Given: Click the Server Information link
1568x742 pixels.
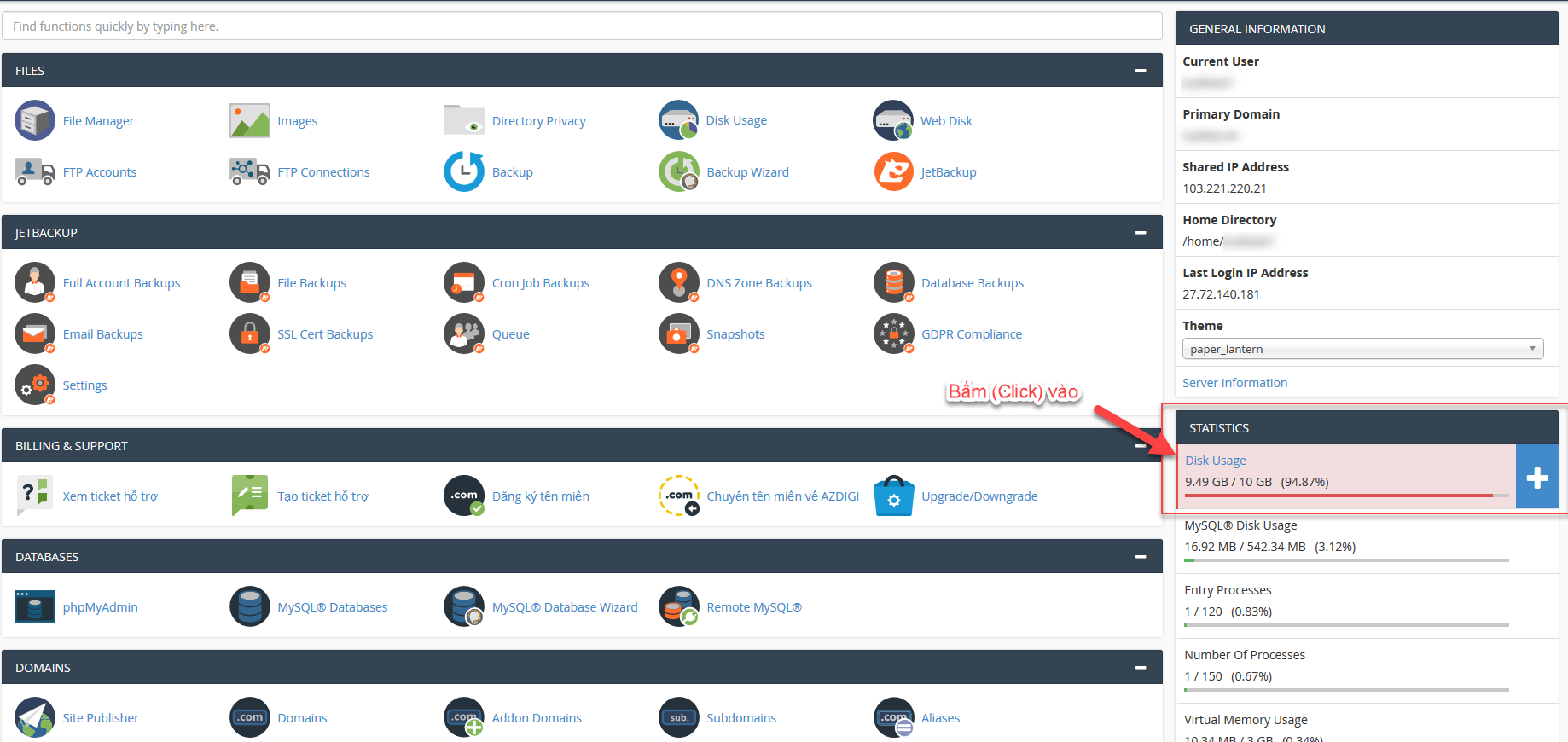Looking at the screenshot, I should [x=1234, y=383].
